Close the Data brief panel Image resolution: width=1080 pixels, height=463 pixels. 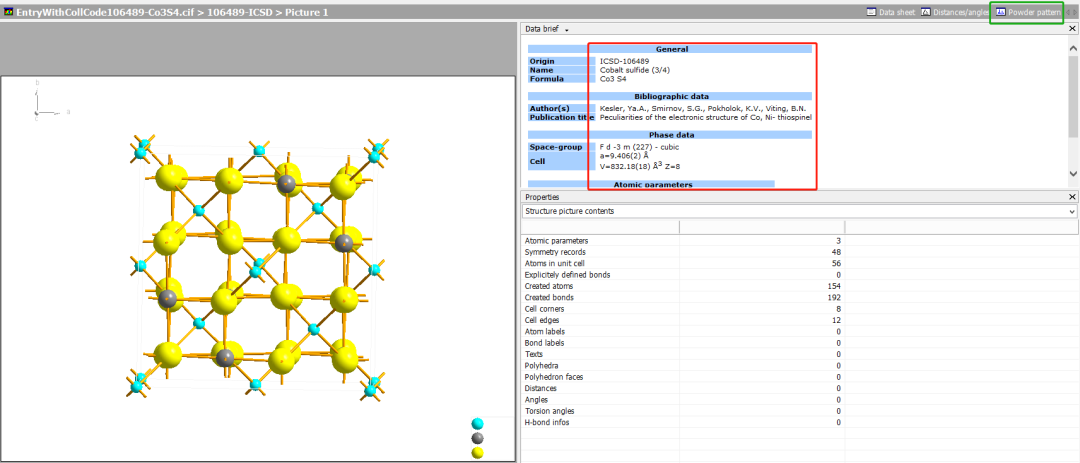(1073, 30)
